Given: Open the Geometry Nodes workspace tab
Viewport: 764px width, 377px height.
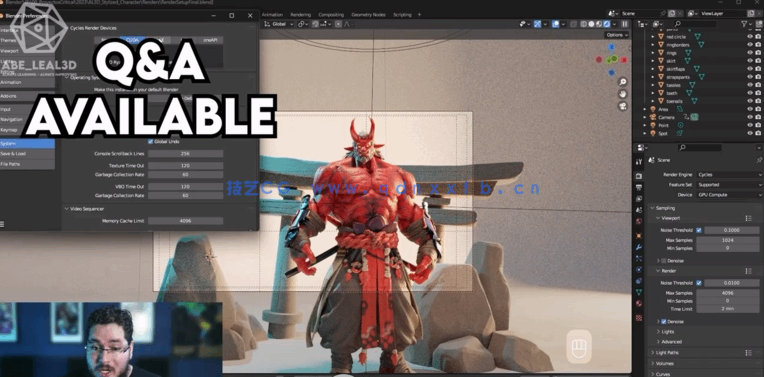Looking at the screenshot, I should click(x=368, y=15).
